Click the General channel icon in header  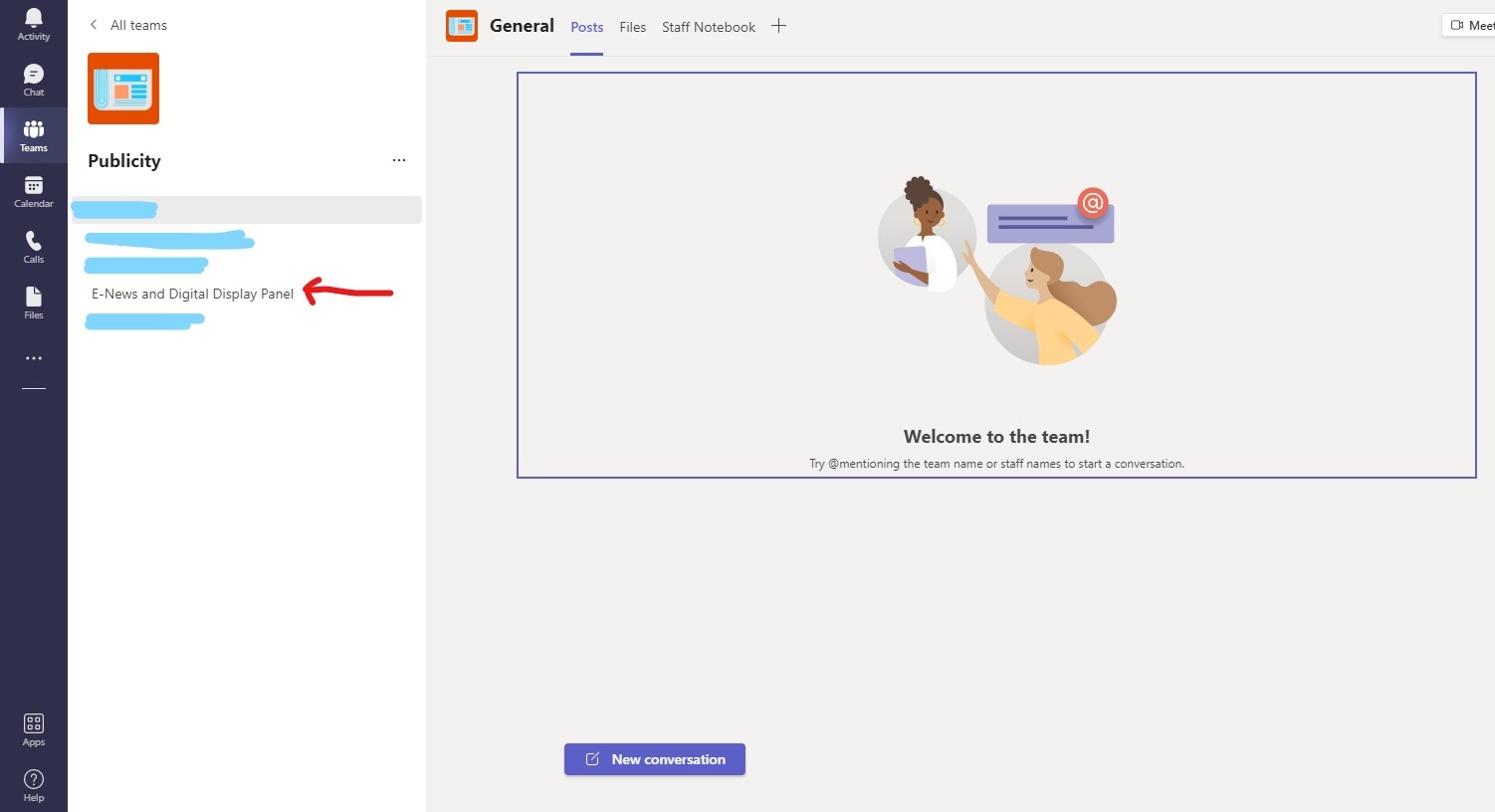pos(462,26)
